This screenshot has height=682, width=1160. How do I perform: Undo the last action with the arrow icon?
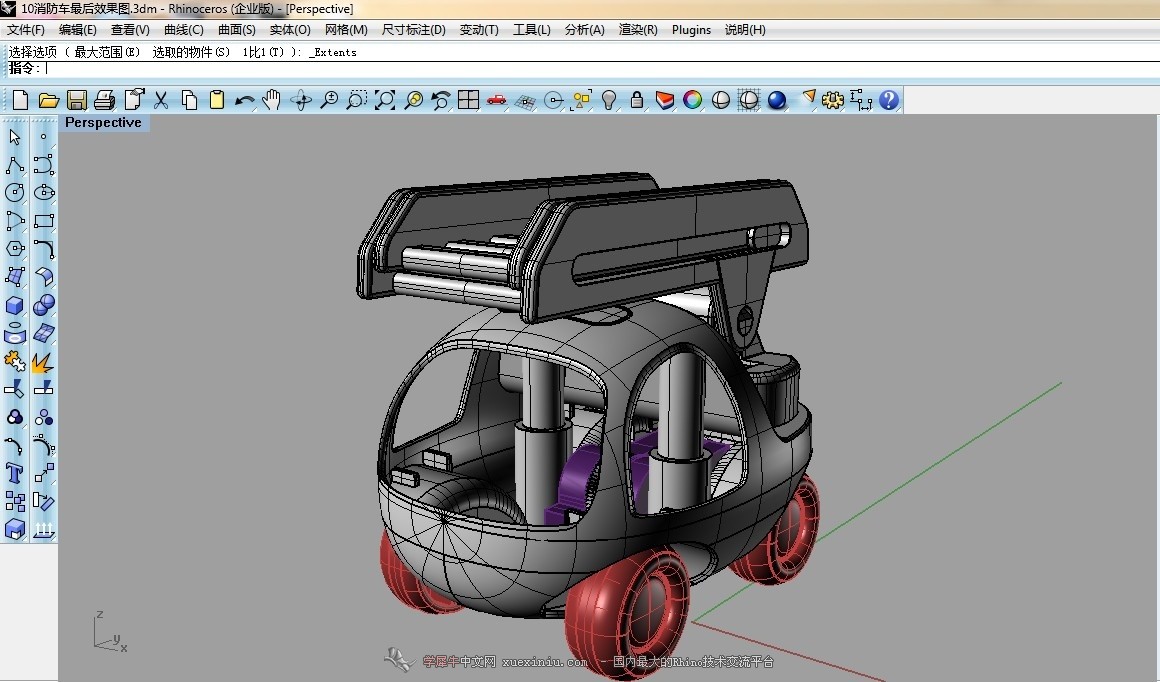click(x=244, y=100)
